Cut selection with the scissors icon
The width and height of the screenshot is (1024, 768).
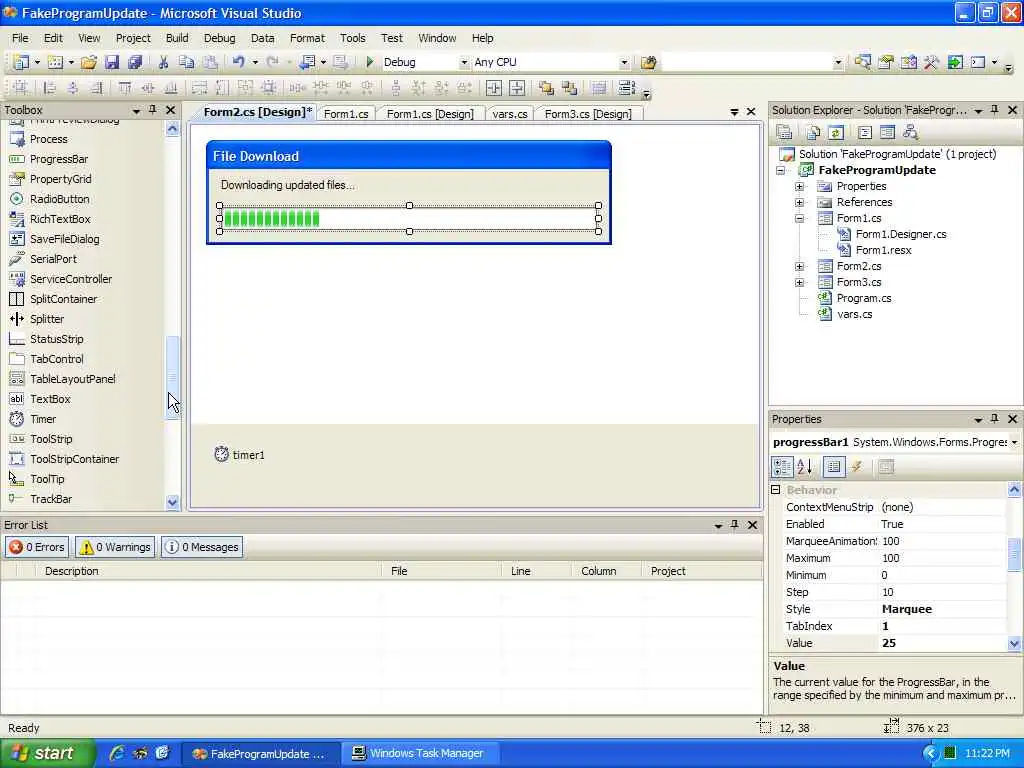[163, 62]
